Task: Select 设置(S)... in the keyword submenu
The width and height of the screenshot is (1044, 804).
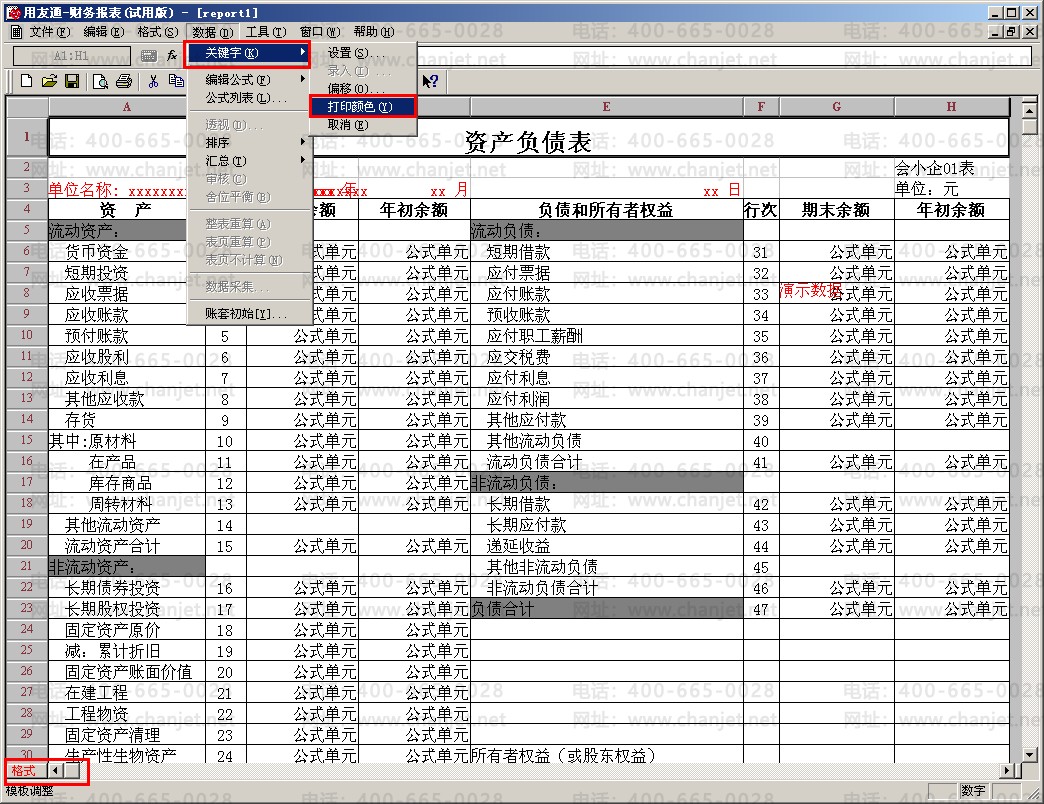Action: coord(363,53)
